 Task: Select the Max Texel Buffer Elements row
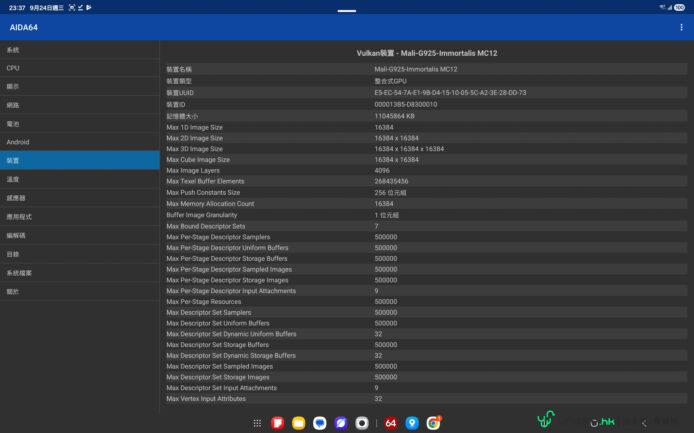[426, 181]
